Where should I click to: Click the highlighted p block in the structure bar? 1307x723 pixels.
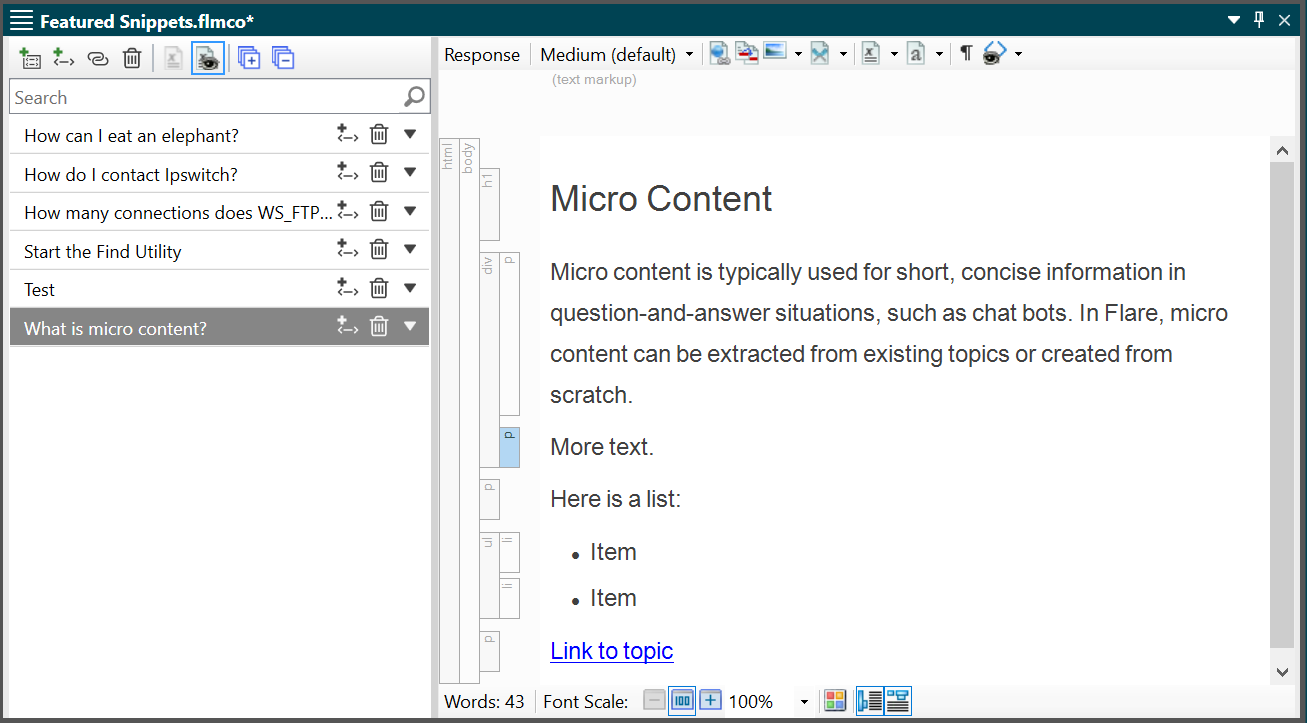coord(509,447)
